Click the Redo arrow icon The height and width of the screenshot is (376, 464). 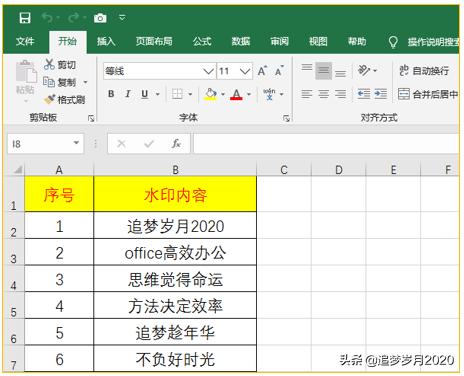(x=74, y=18)
